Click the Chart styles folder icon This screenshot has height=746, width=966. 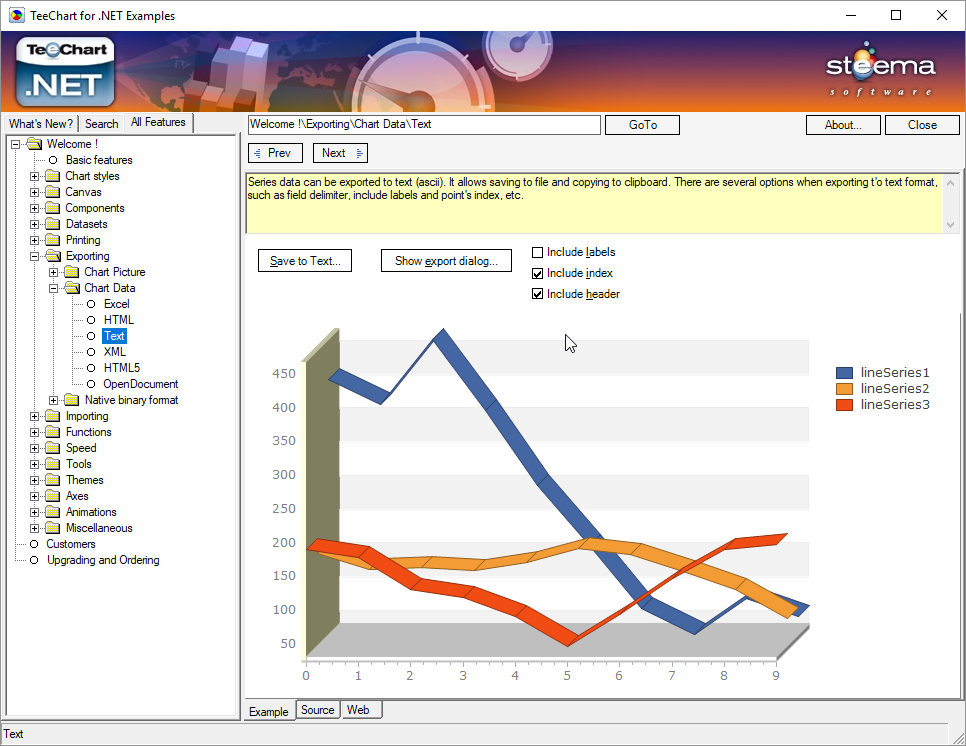tap(52, 176)
